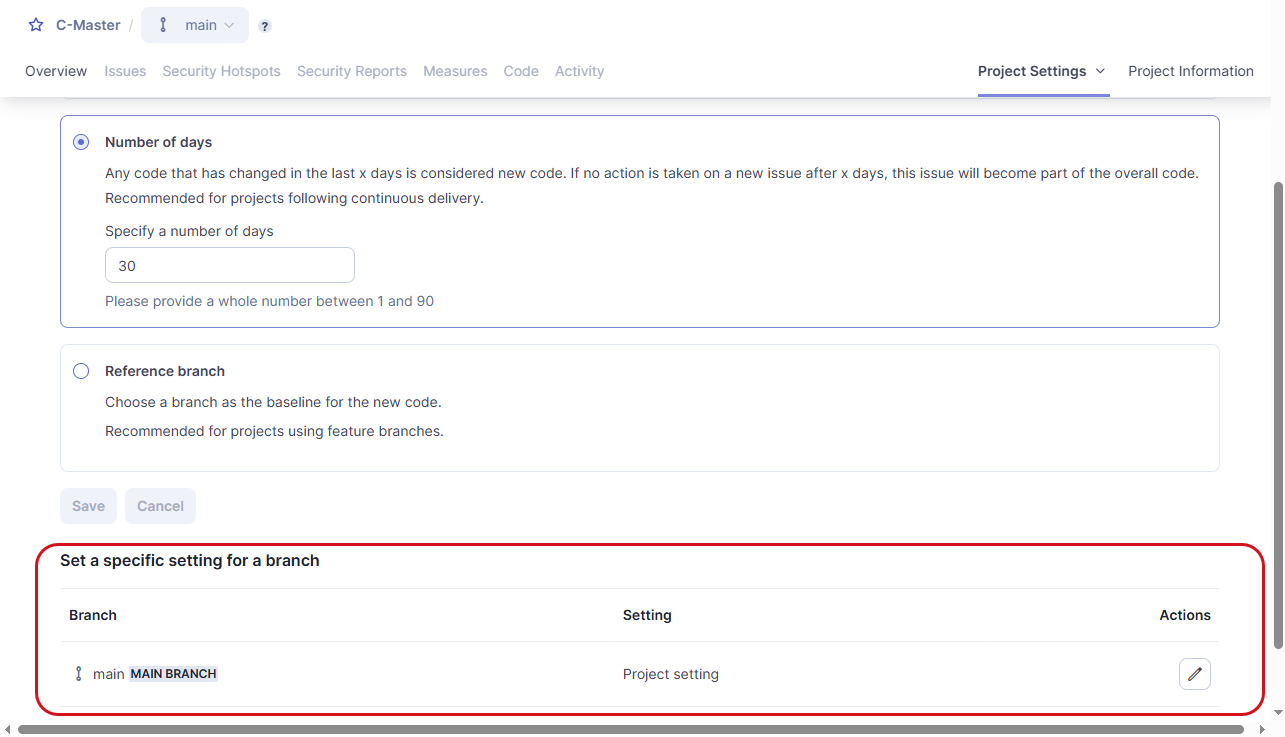Go to Security Hotspots

(x=221, y=71)
